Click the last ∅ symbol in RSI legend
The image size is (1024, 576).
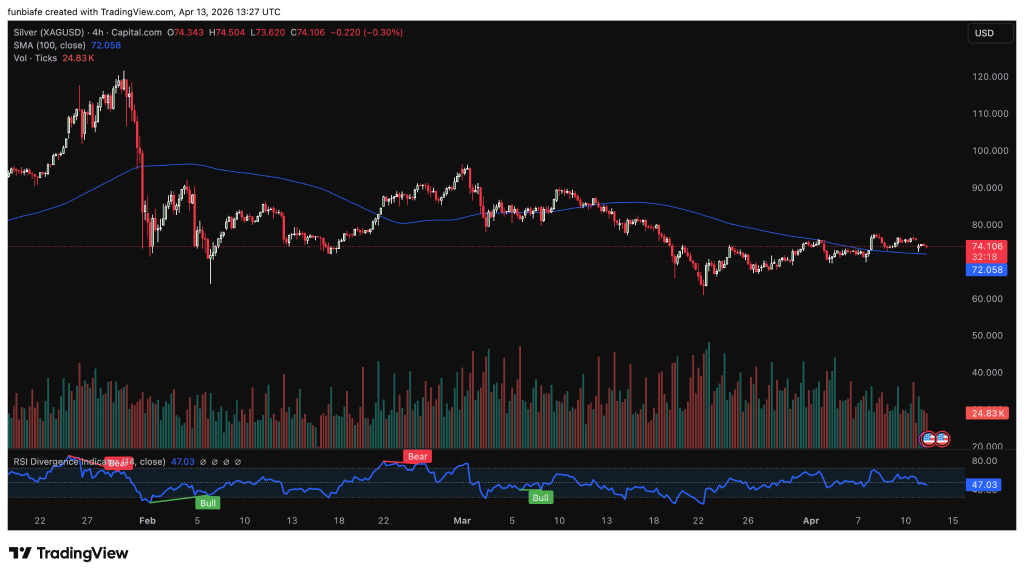[238, 462]
